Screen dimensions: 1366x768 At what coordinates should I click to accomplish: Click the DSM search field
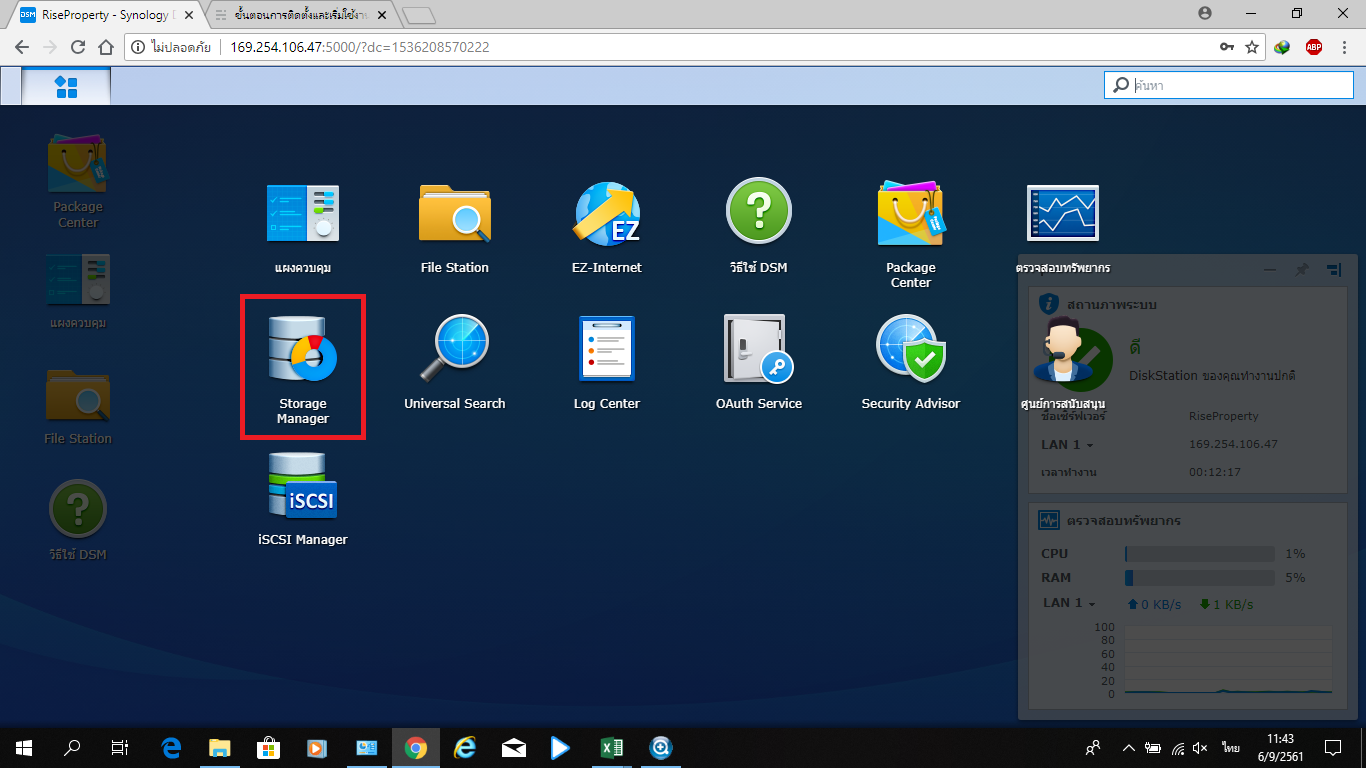tap(1235, 85)
